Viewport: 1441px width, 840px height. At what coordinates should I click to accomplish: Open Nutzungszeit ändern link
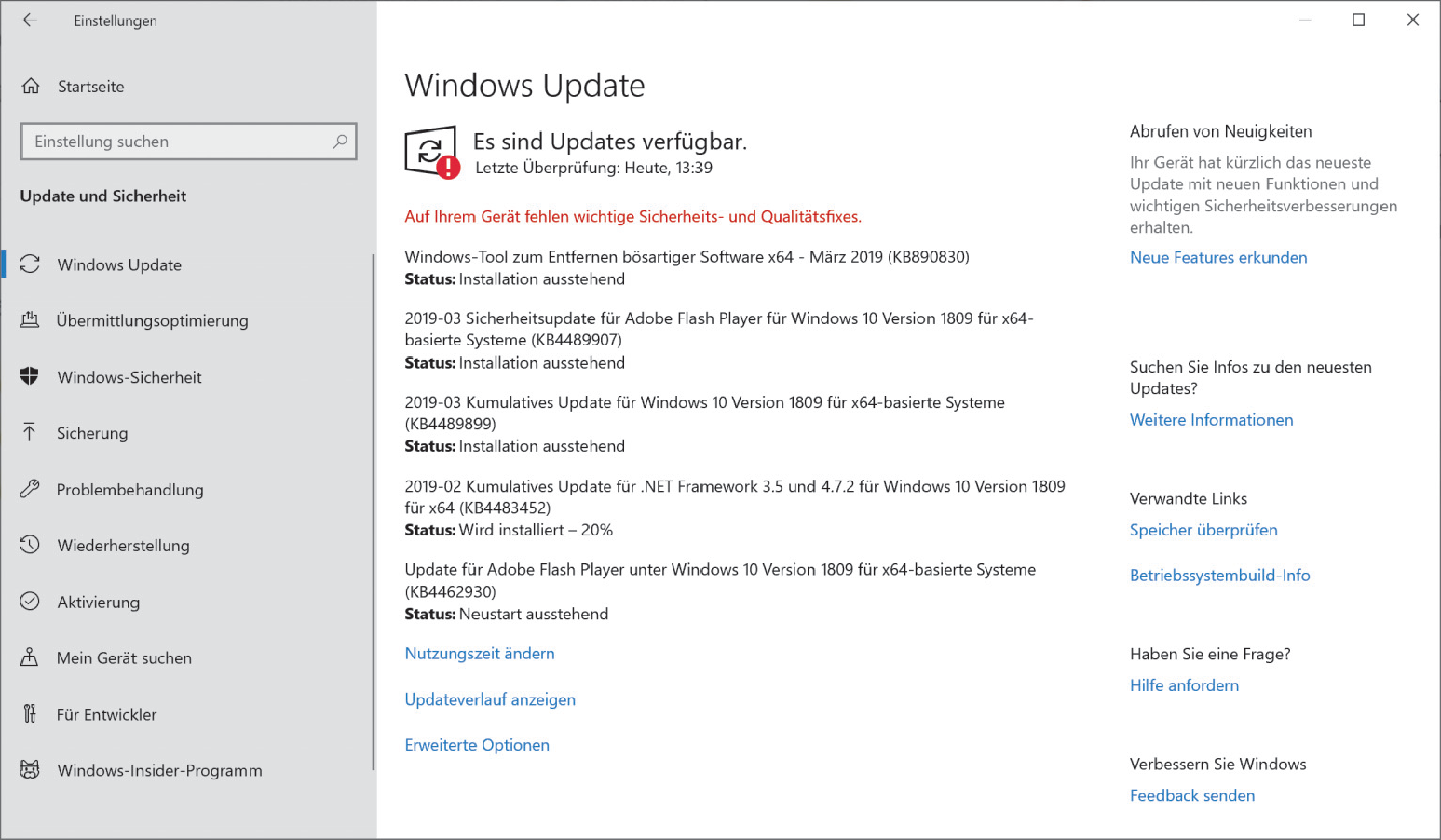(x=480, y=654)
